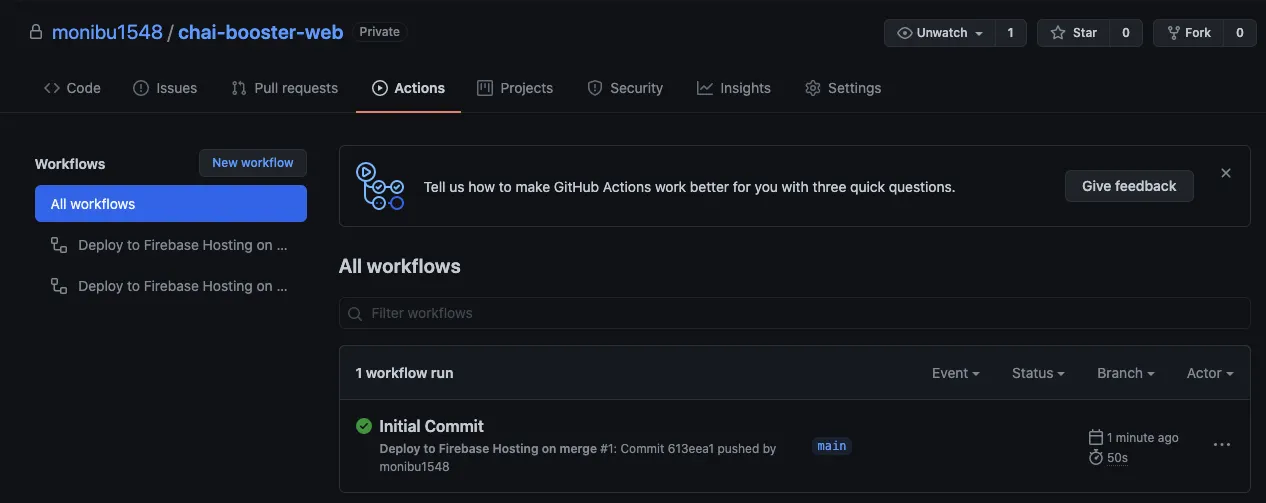Click the calendar icon next to 1 minute ago
1266x503 pixels.
click(x=1096, y=438)
